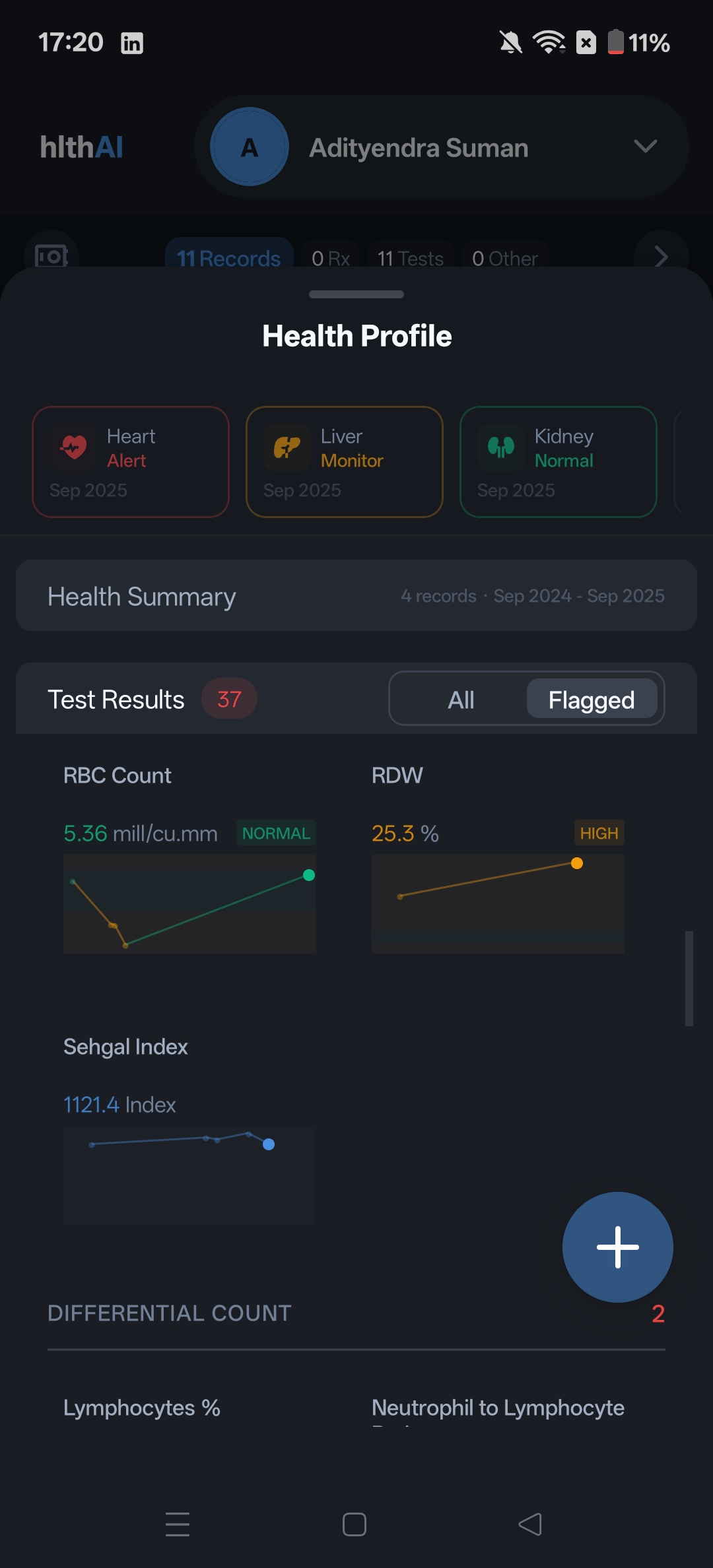The image size is (713, 1568).
Task: Open Adityendra Suman's profile avatar
Action: pos(250,147)
